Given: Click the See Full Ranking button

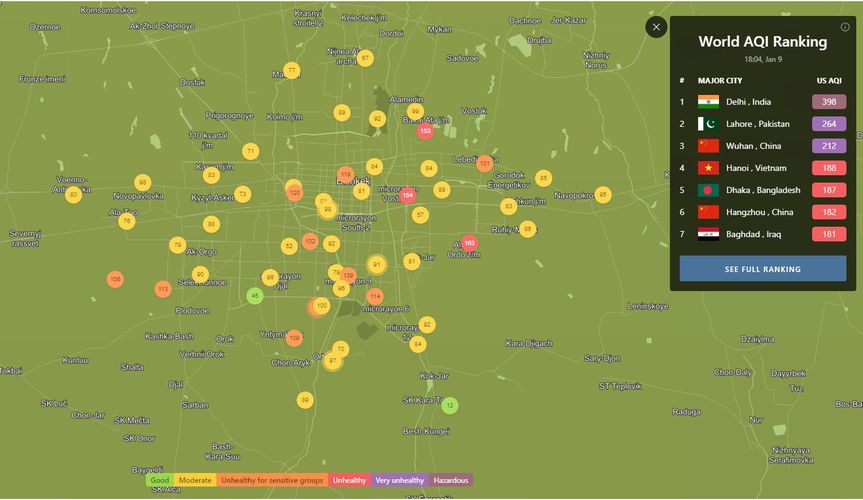Looking at the screenshot, I should click(x=763, y=269).
